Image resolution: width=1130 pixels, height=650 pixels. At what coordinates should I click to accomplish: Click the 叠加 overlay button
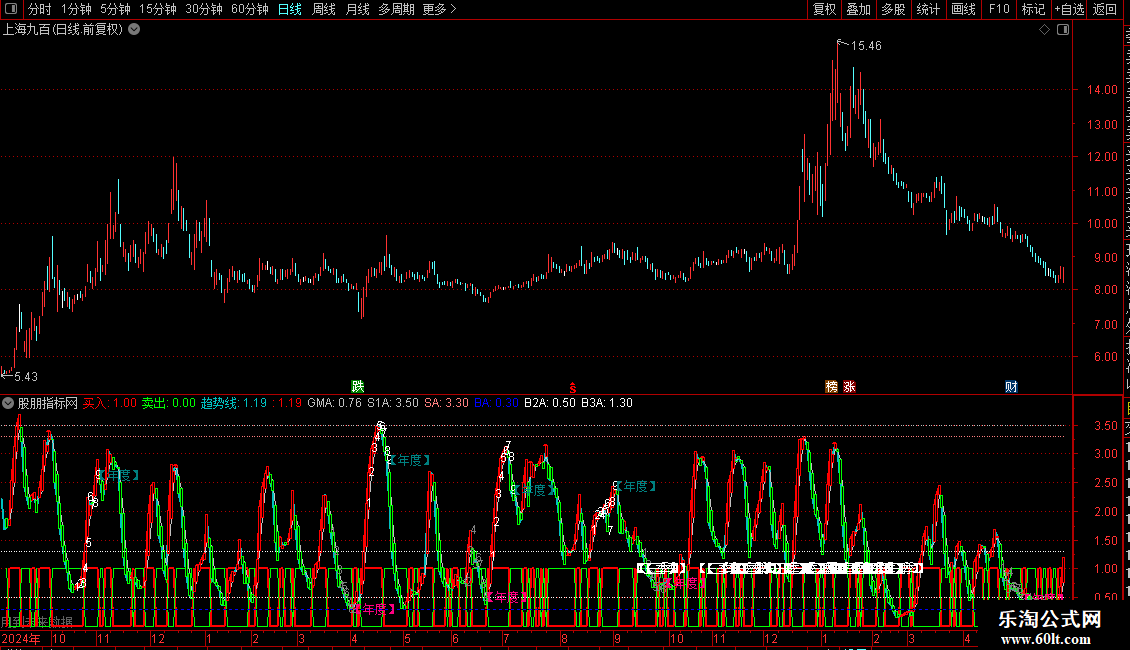click(858, 9)
